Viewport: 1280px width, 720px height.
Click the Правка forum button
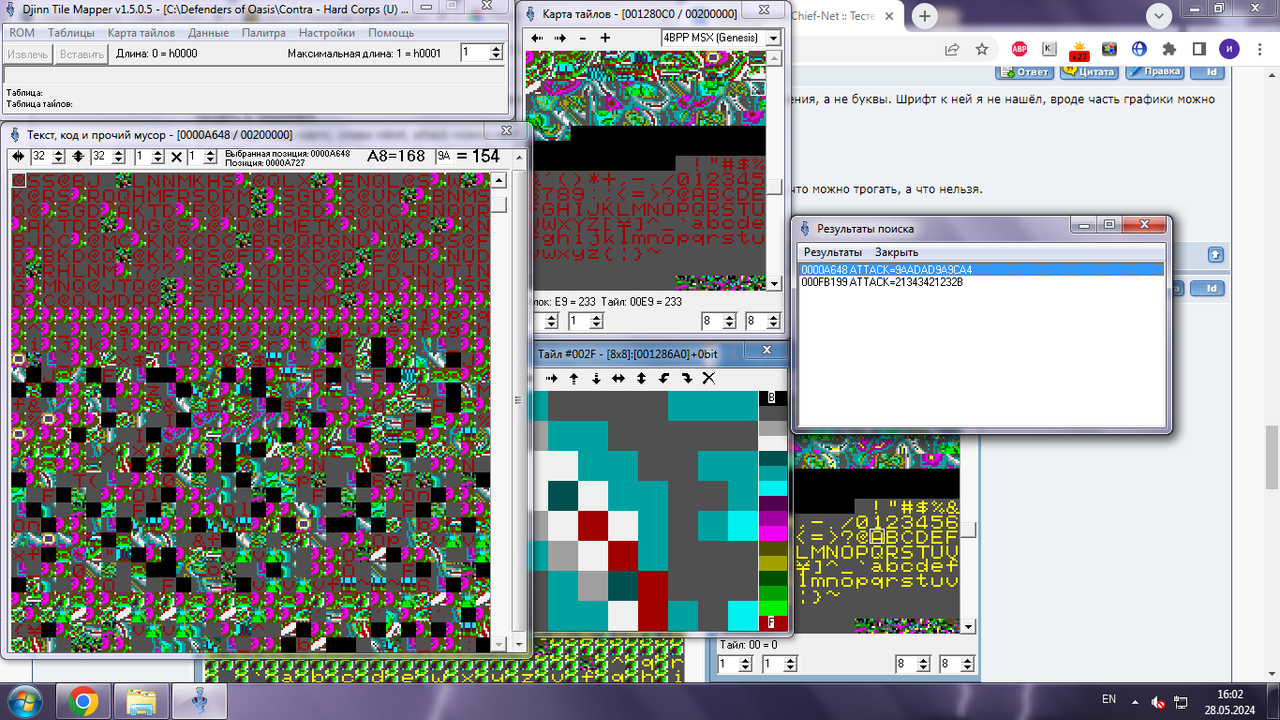(1154, 72)
